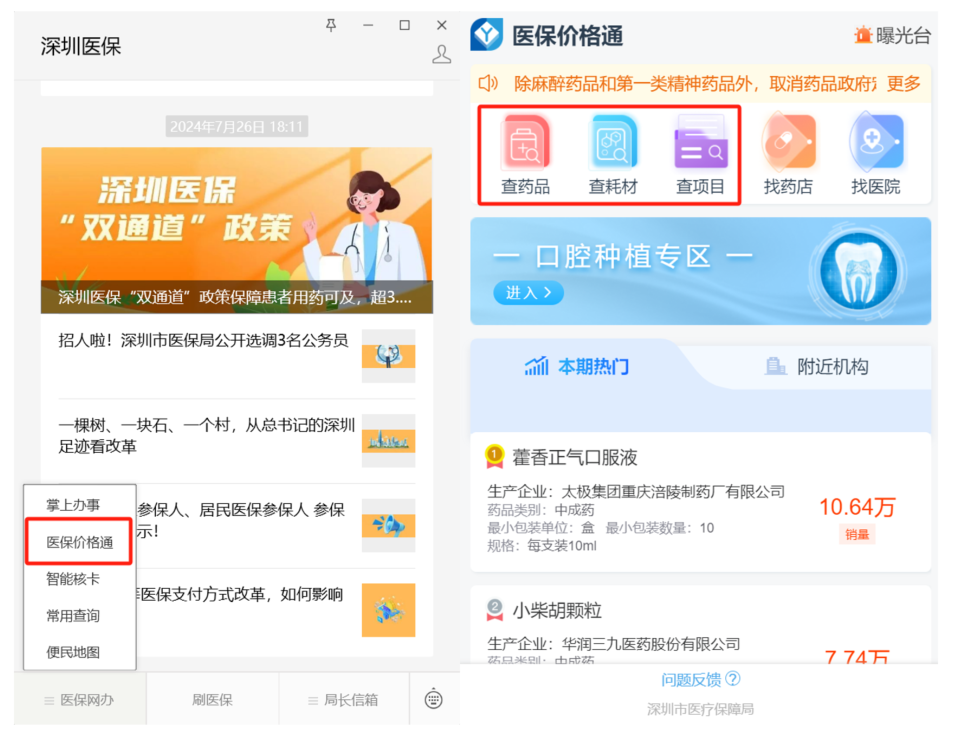This screenshot has width=955, height=742.
Task: Switch to the 本期热门 tab
Action: pyautogui.click(x=577, y=366)
